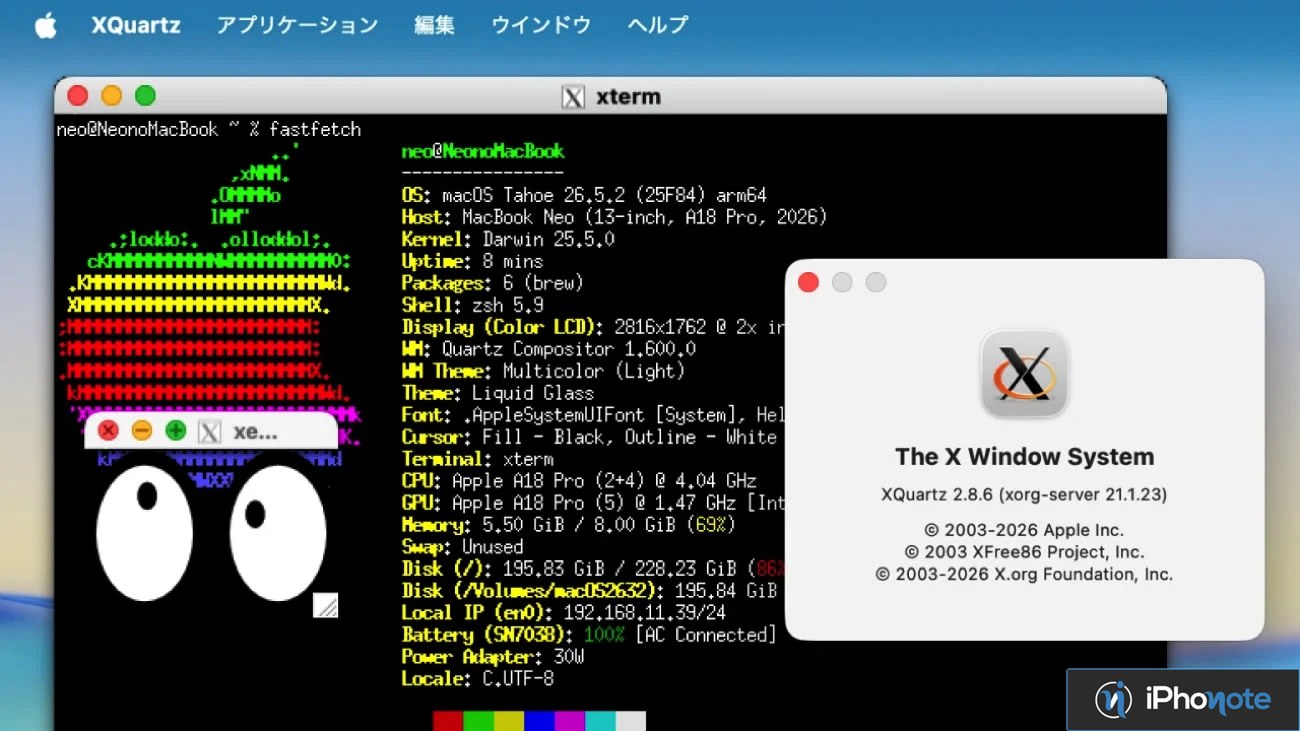Click the blue color block in fastfetch
The height and width of the screenshot is (731, 1300).
point(539,721)
